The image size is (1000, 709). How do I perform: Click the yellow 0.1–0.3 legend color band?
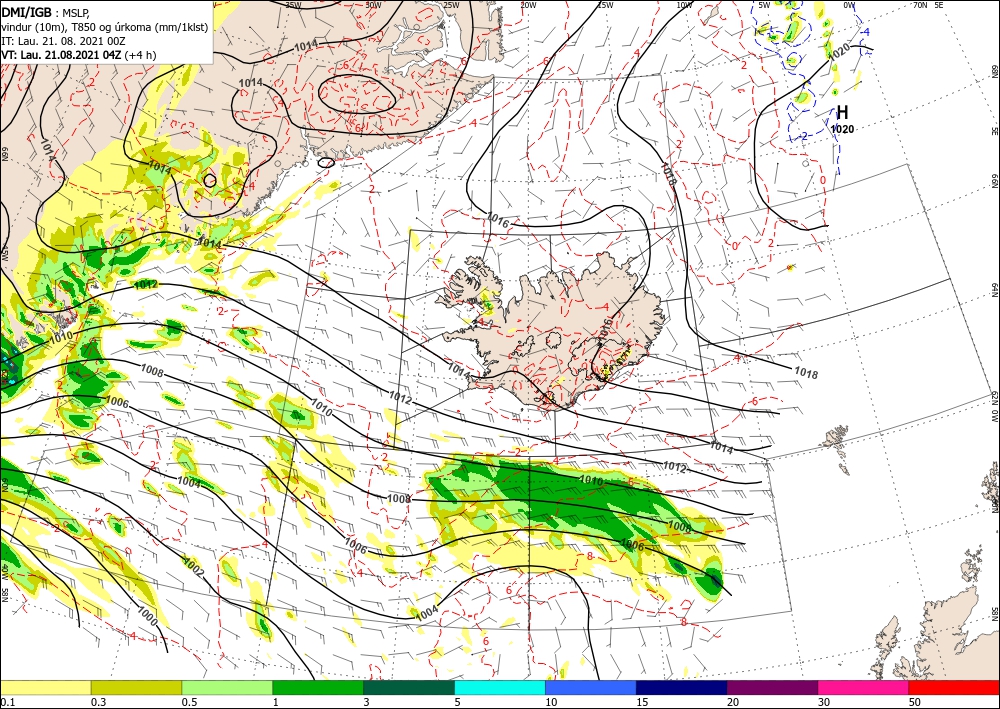[45, 687]
